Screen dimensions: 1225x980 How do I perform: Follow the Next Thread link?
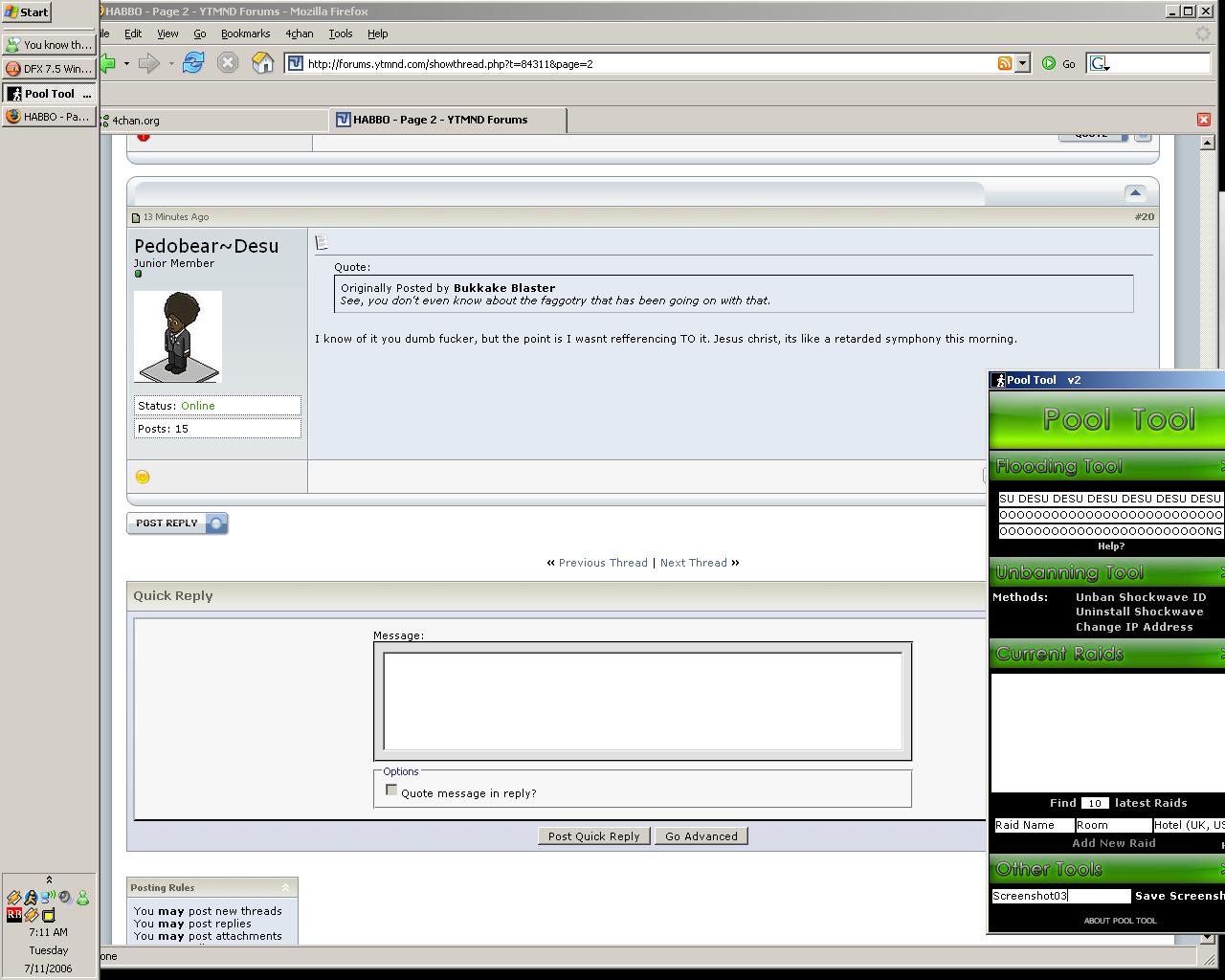[693, 563]
